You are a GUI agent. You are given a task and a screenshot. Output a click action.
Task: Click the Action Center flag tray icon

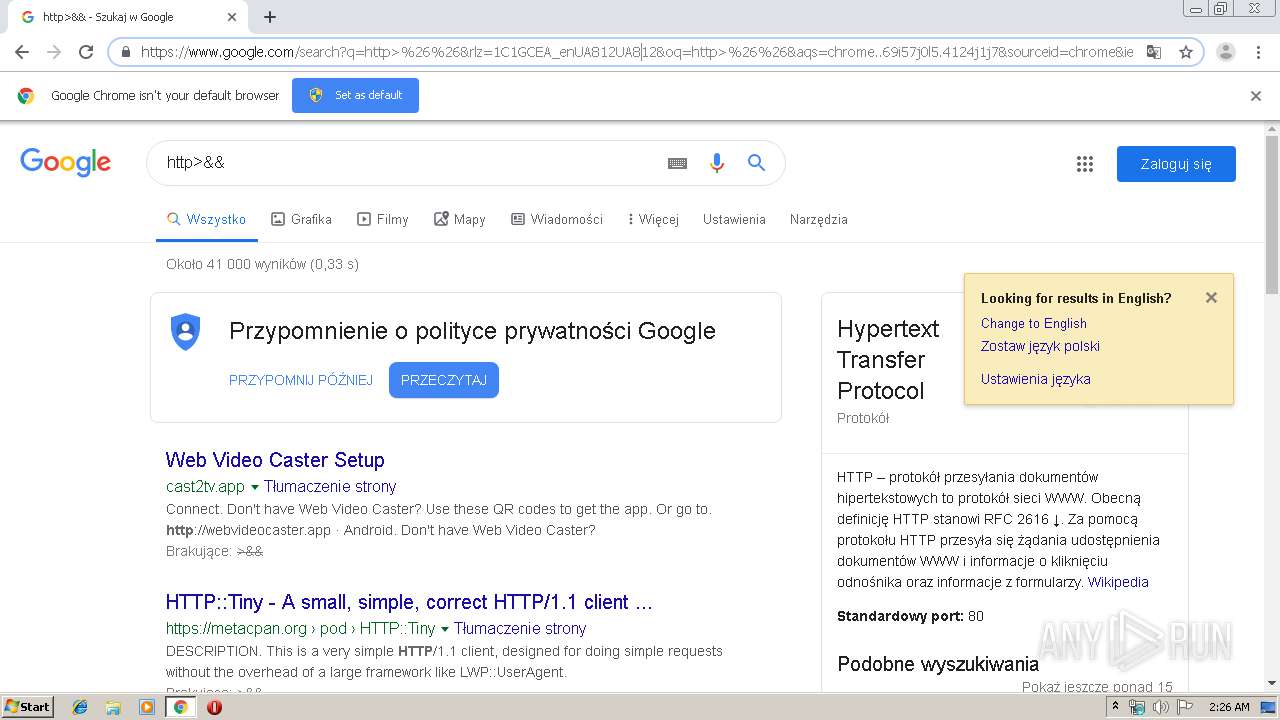1185,707
